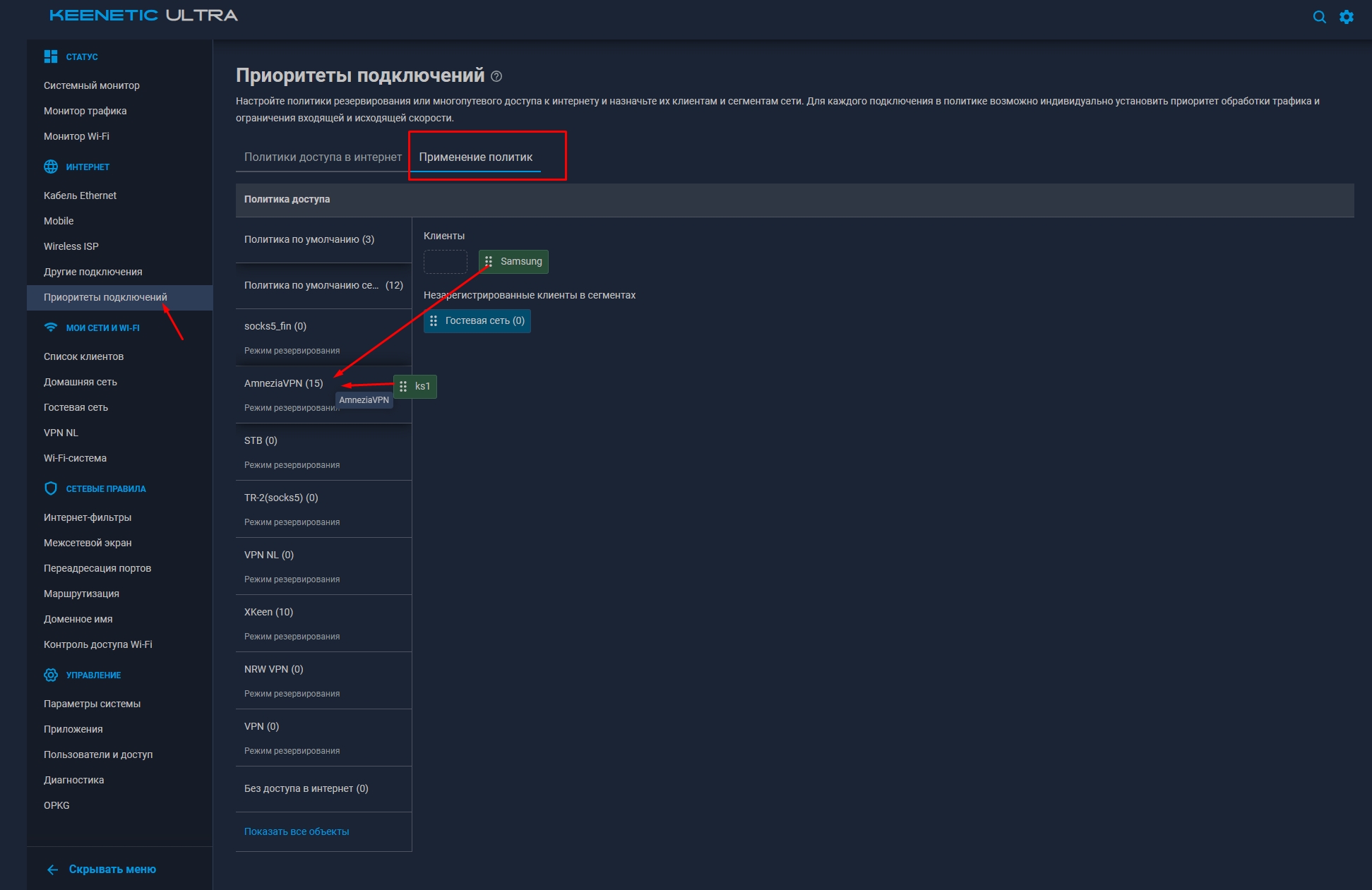Image resolution: width=1372 pixels, height=890 pixels.
Task: Click the gear icon next to Управление section
Action: click(50, 675)
